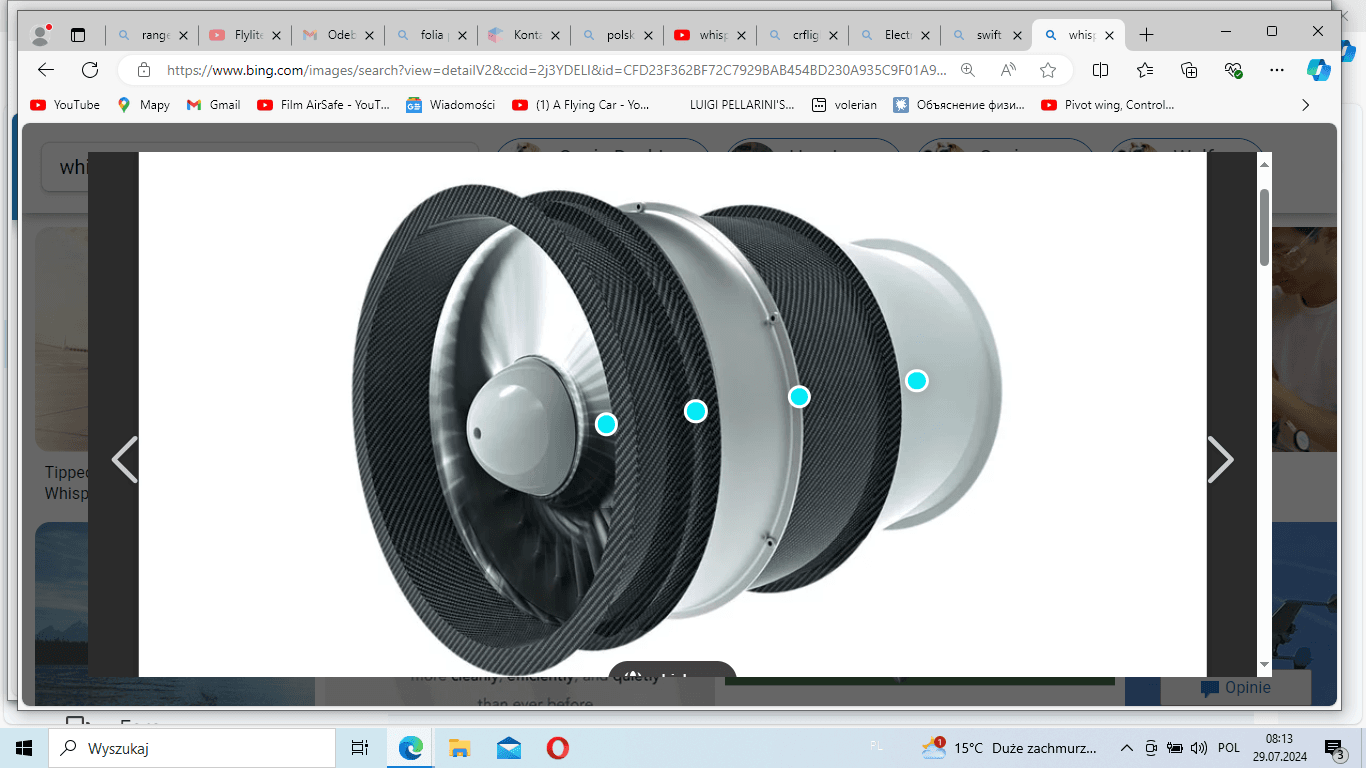
Task: Open the Collections icon in toolbar
Action: [x=1189, y=70]
